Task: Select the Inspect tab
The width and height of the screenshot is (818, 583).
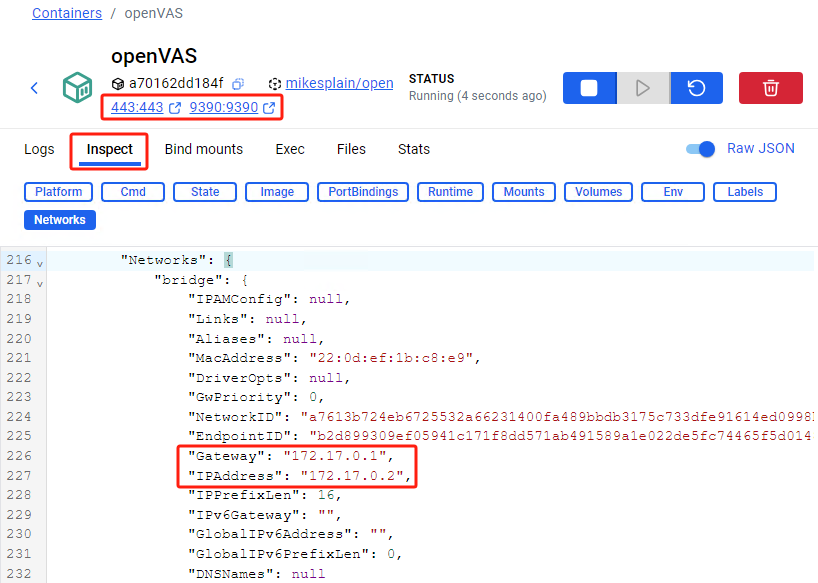Action: tap(110, 149)
